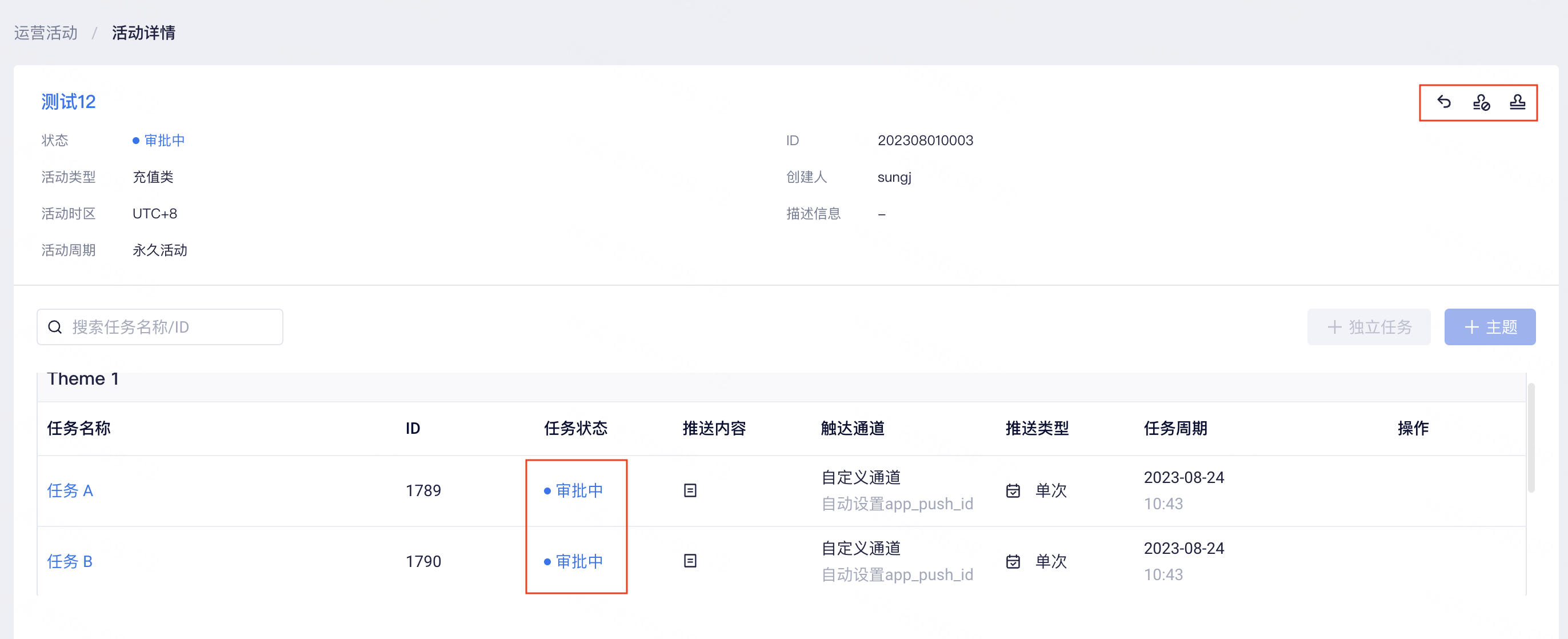Click the 永久活动 period value
The image size is (1568, 639).
(159, 250)
